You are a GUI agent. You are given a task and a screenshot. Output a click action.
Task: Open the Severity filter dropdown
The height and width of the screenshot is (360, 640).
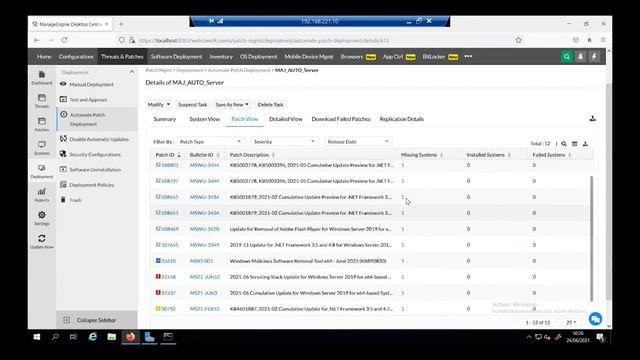tap(284, 142)
